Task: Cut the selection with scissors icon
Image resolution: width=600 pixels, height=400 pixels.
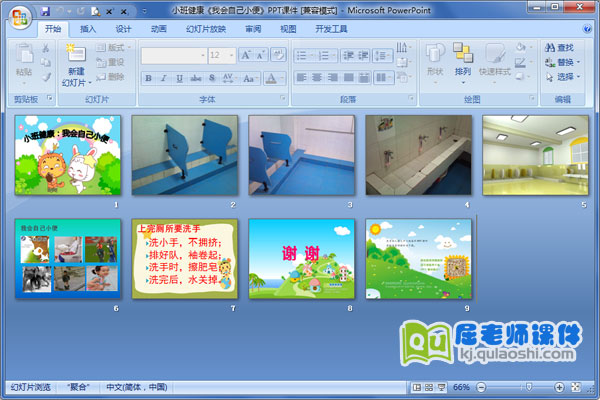Action: [46, 48]
